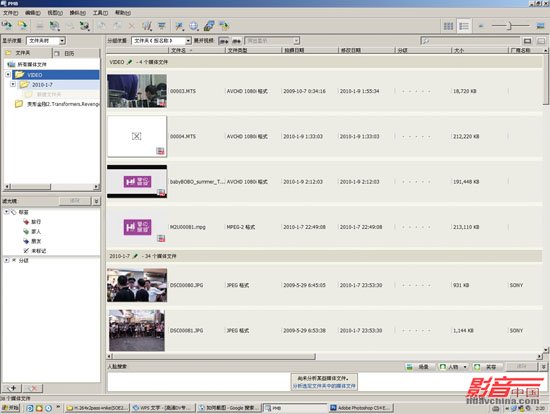Image resolution: width=550 pixels, height=414 pixels.
Task: Open the Edit menu
Action: (33, 13)
